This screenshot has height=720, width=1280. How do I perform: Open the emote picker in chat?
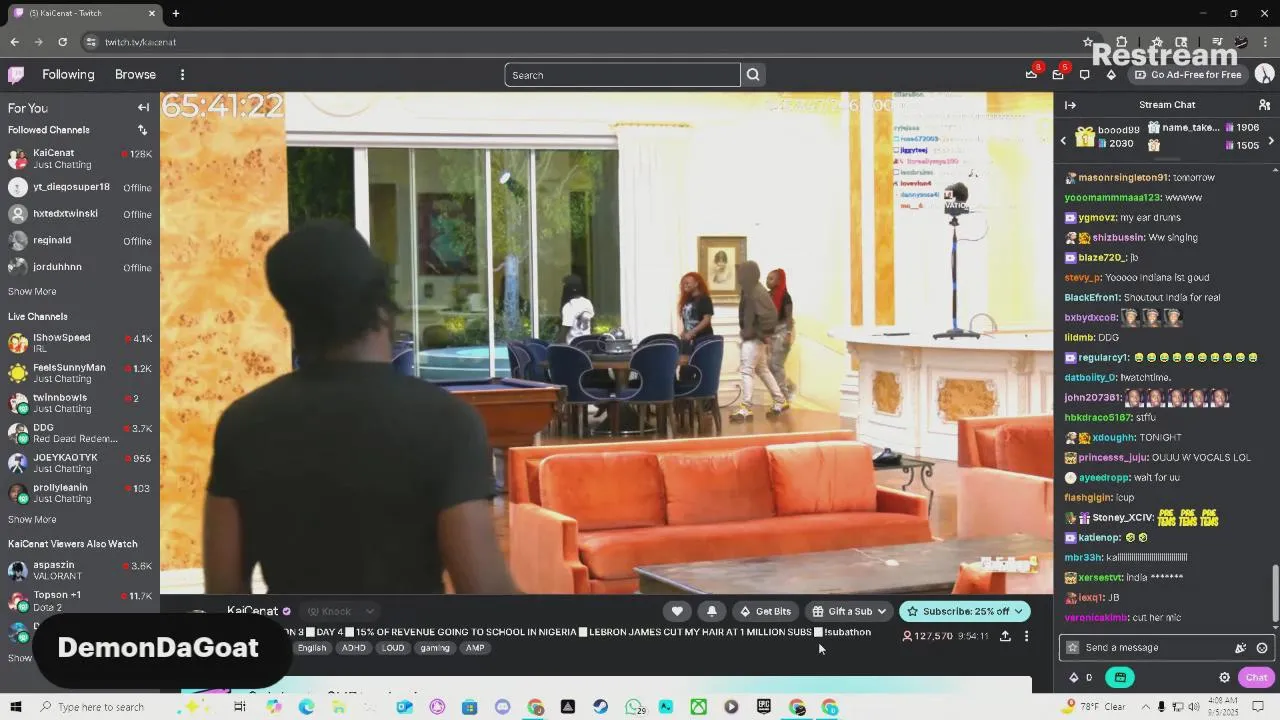point(1262,648)
